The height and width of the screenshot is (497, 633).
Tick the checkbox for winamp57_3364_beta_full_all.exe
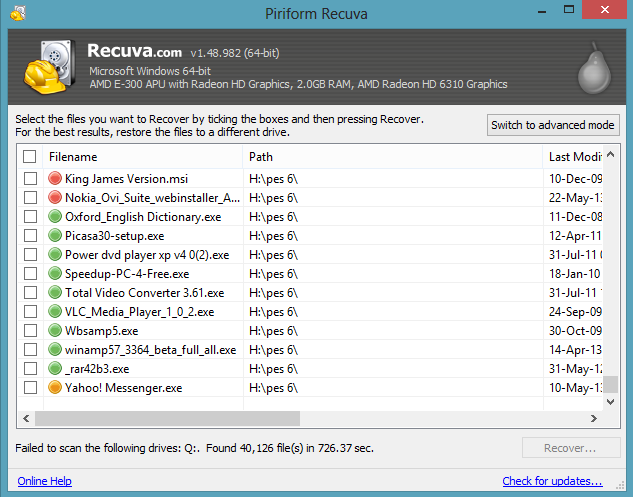[x=30, y=349]
